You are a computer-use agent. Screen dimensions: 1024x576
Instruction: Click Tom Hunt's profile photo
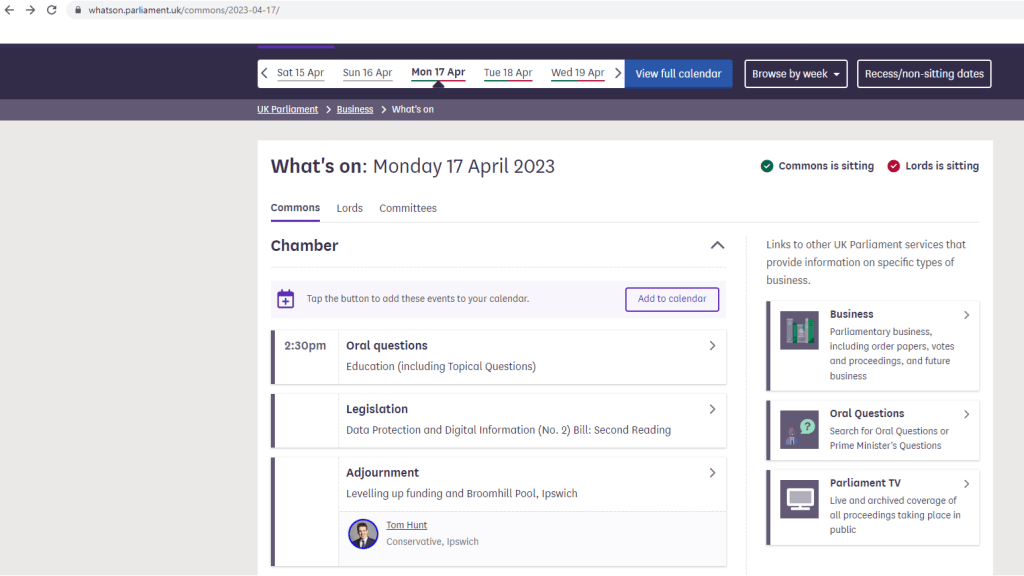pyautogui.click(x=363, y=534)
